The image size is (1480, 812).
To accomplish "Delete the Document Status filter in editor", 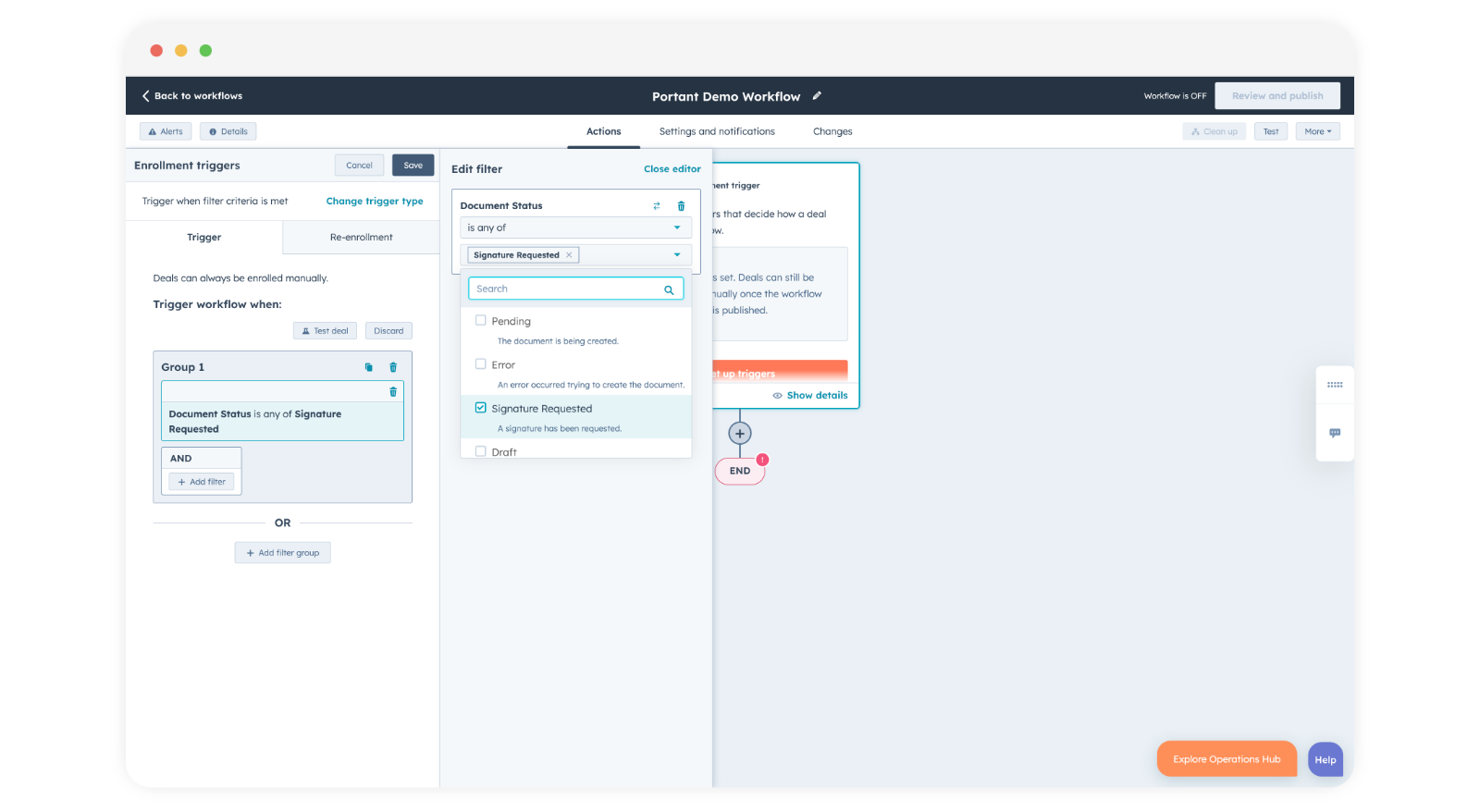I will 681,206.
